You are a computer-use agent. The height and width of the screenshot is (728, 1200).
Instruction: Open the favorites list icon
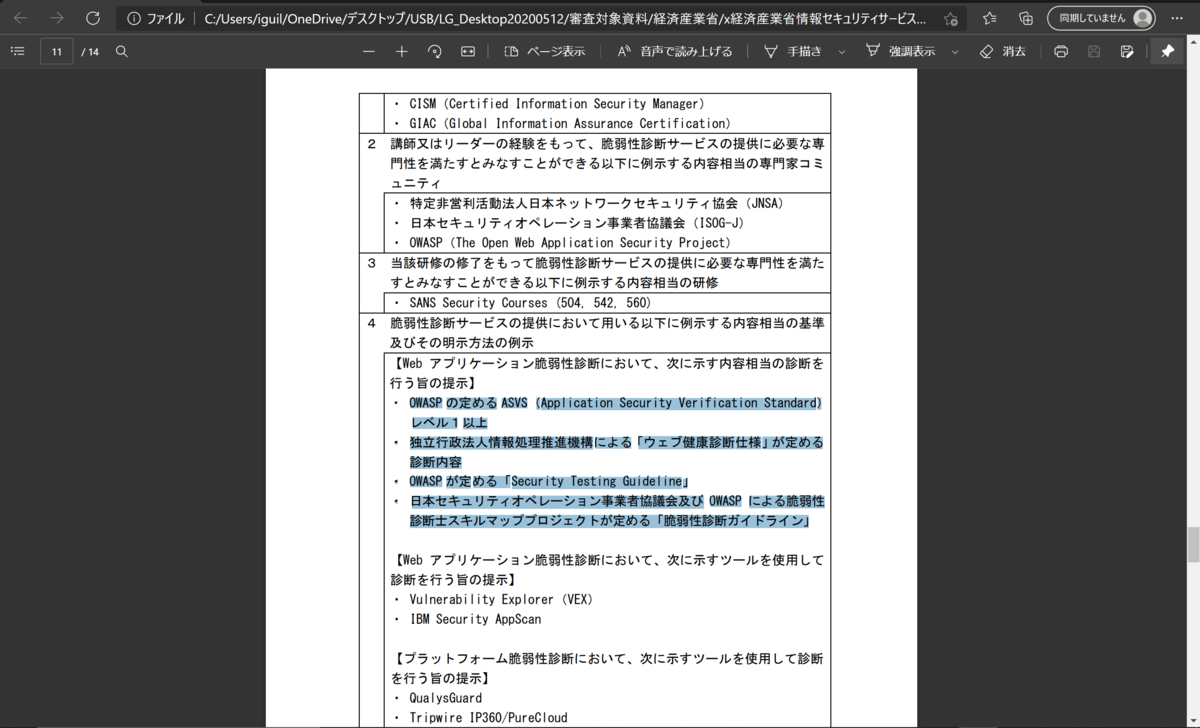[989, 18]
